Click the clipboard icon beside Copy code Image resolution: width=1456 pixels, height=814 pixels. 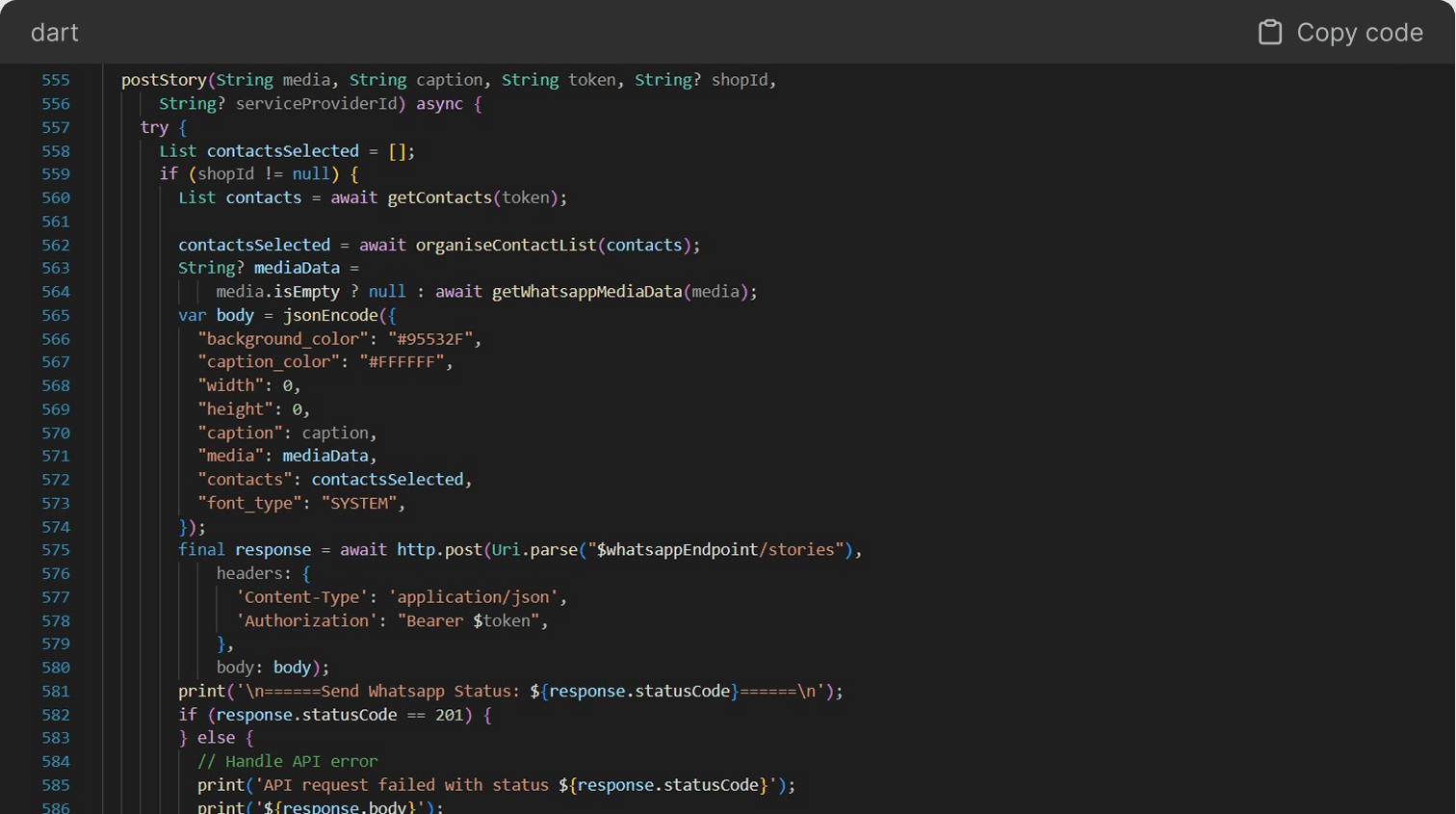tap(1270, 33)
